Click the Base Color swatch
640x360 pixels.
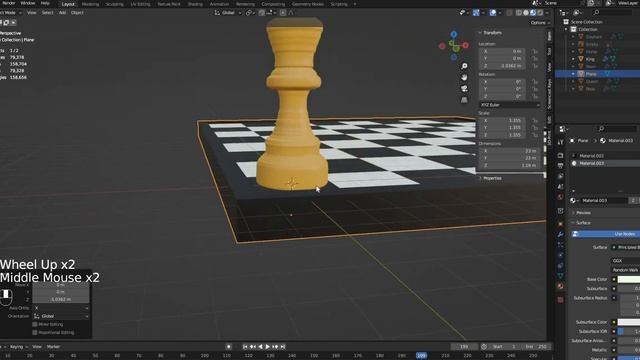click(629, 280)
